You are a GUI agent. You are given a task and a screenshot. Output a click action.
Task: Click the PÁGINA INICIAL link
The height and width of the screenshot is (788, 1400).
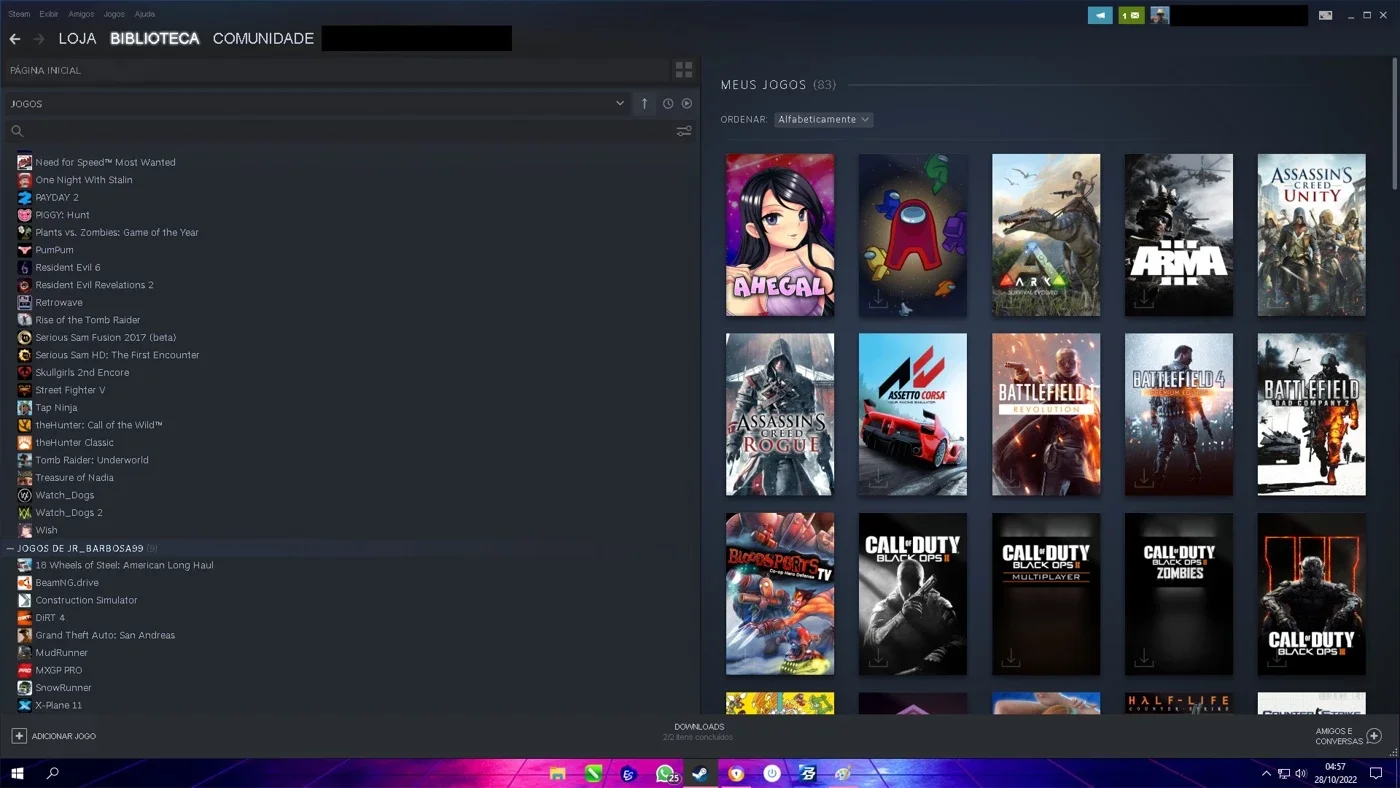tap(46, 70)
